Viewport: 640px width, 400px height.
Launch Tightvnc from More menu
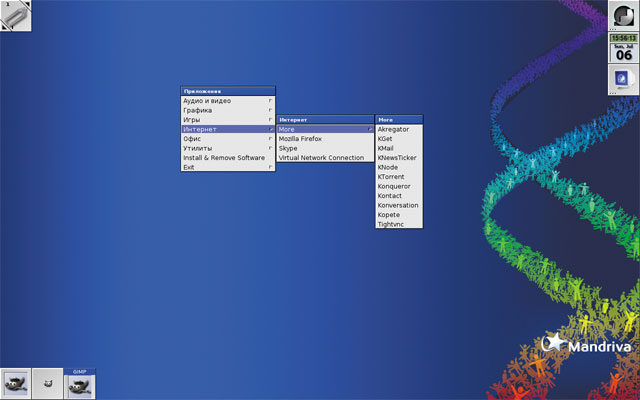399,224
